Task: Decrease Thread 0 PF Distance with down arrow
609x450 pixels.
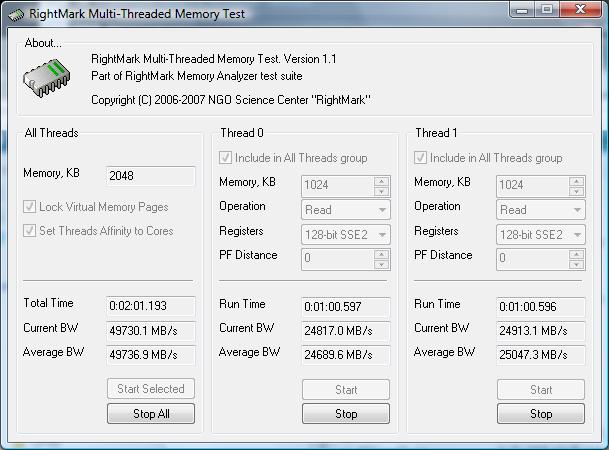Action: click(x=381, y=264)
